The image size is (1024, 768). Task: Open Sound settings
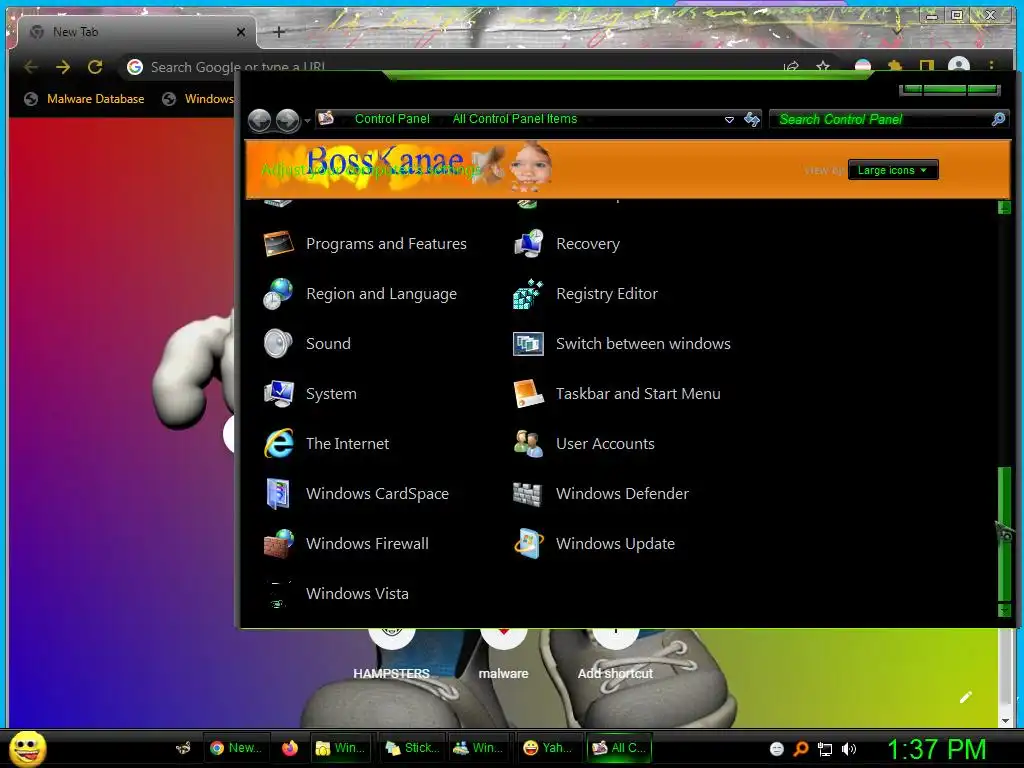[307, 344]
